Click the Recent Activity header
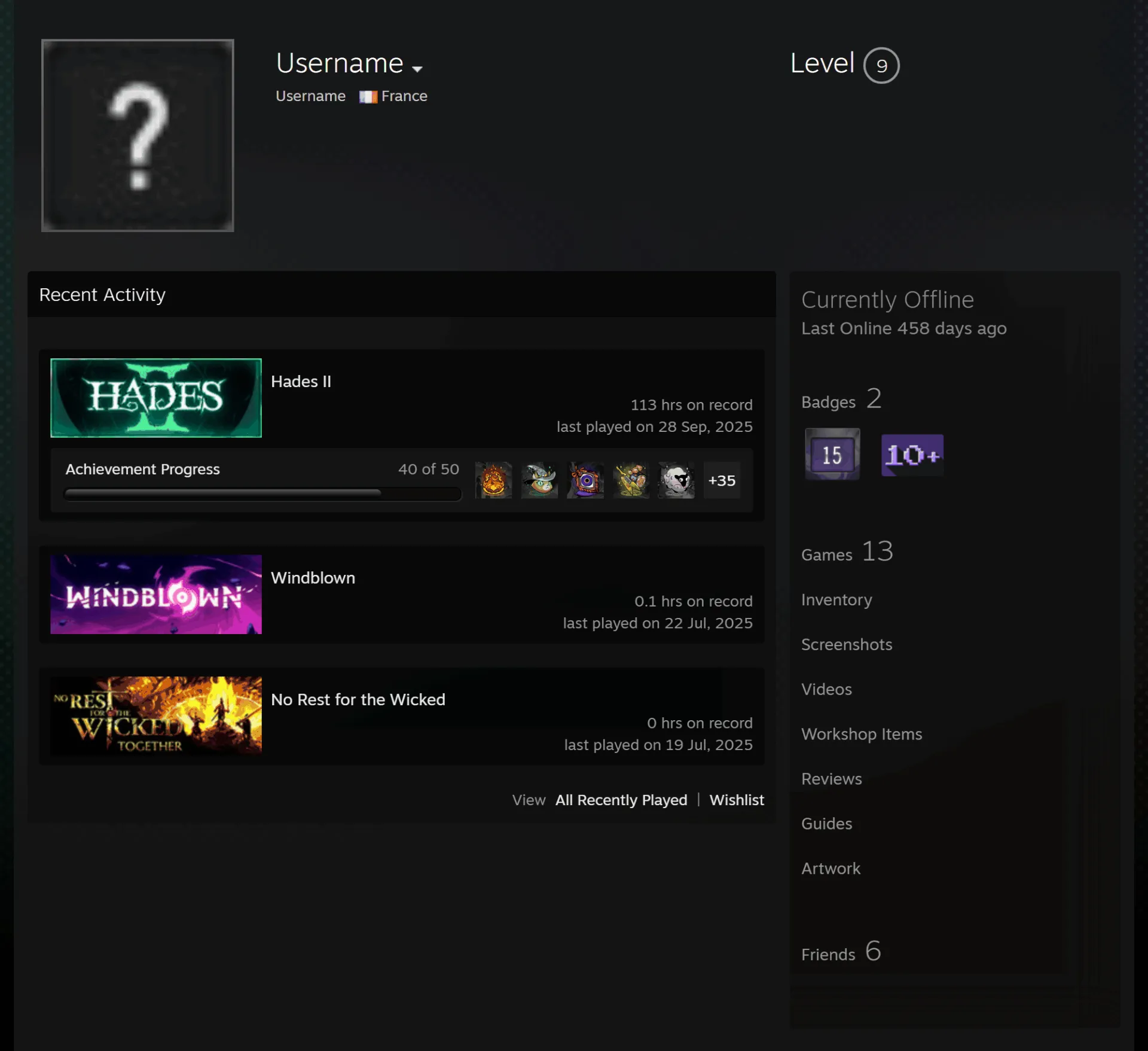Screen dimensions: 1148x1051 tap(102, 295)
